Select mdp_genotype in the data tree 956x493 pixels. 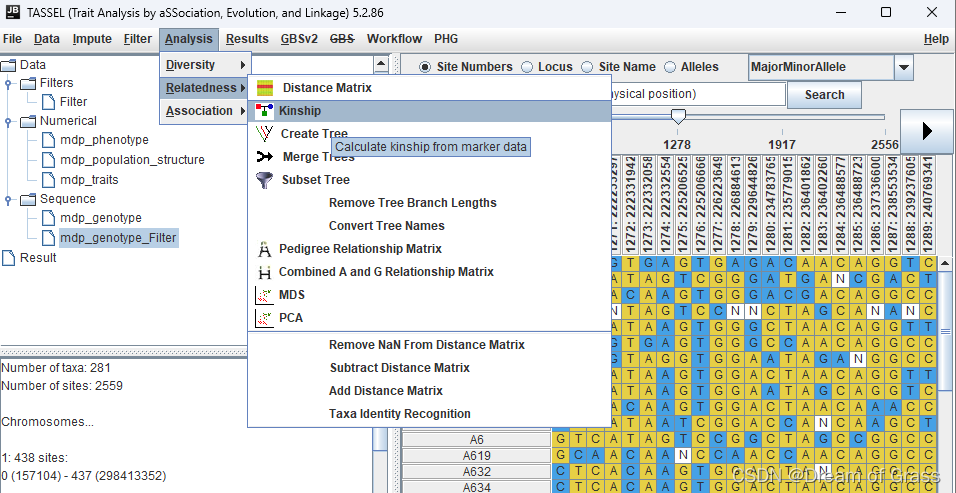[x=101, y=218]
